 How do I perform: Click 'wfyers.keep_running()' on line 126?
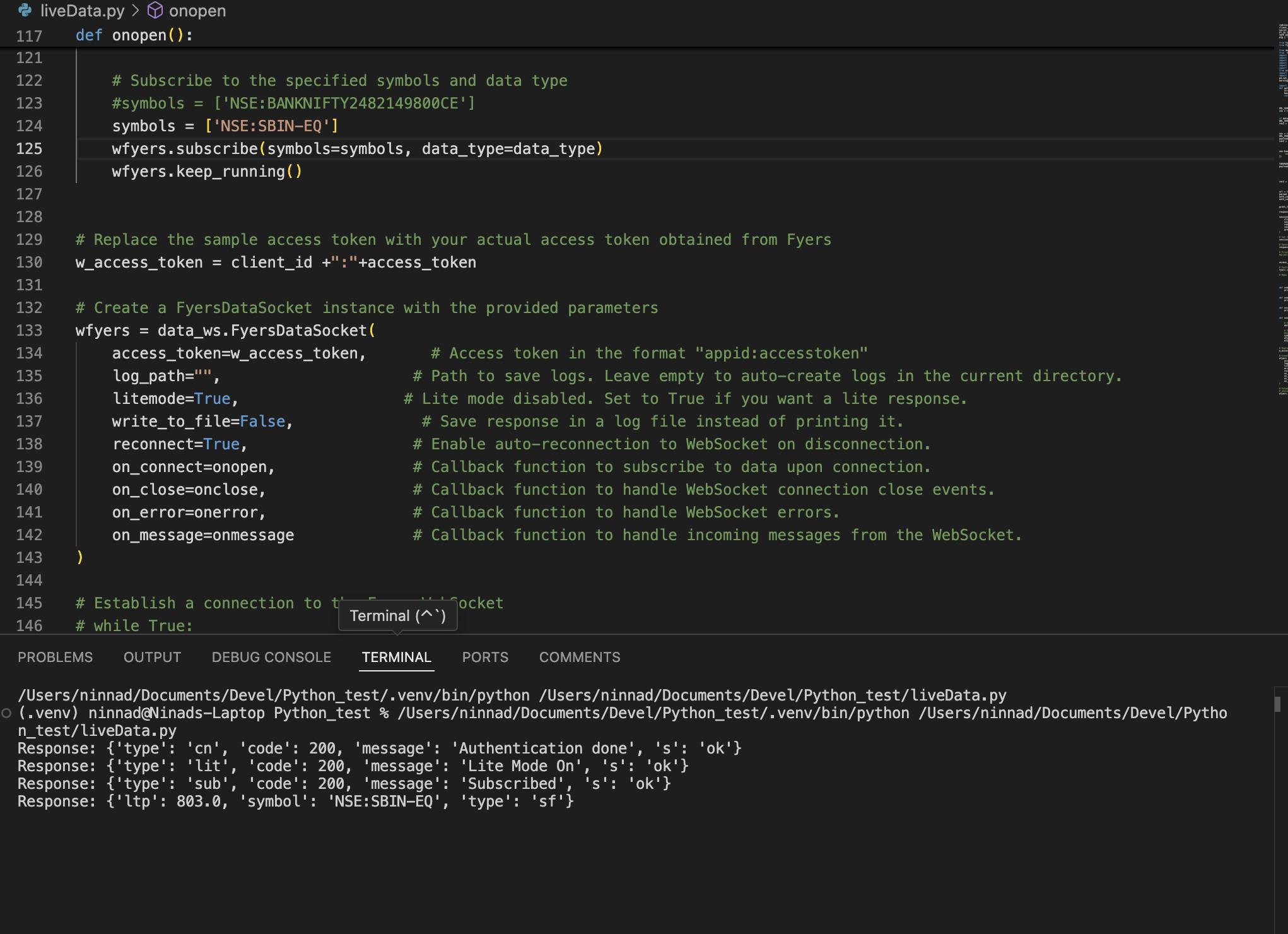click(x=208, y=172)
